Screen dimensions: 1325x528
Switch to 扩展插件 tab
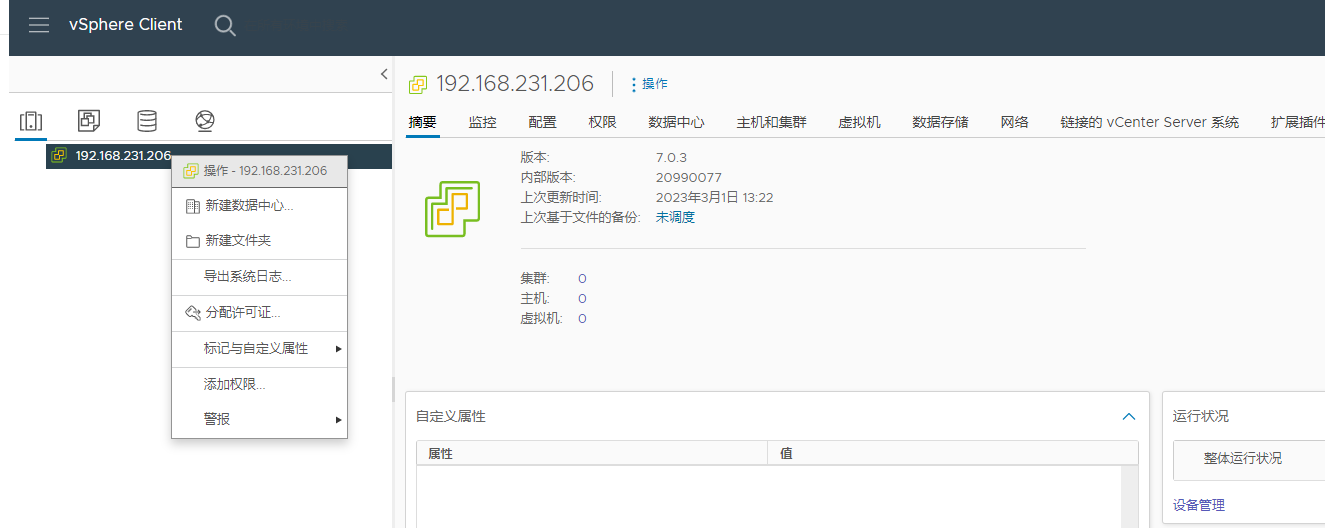pyautogui.click(x=1297, y=122)
